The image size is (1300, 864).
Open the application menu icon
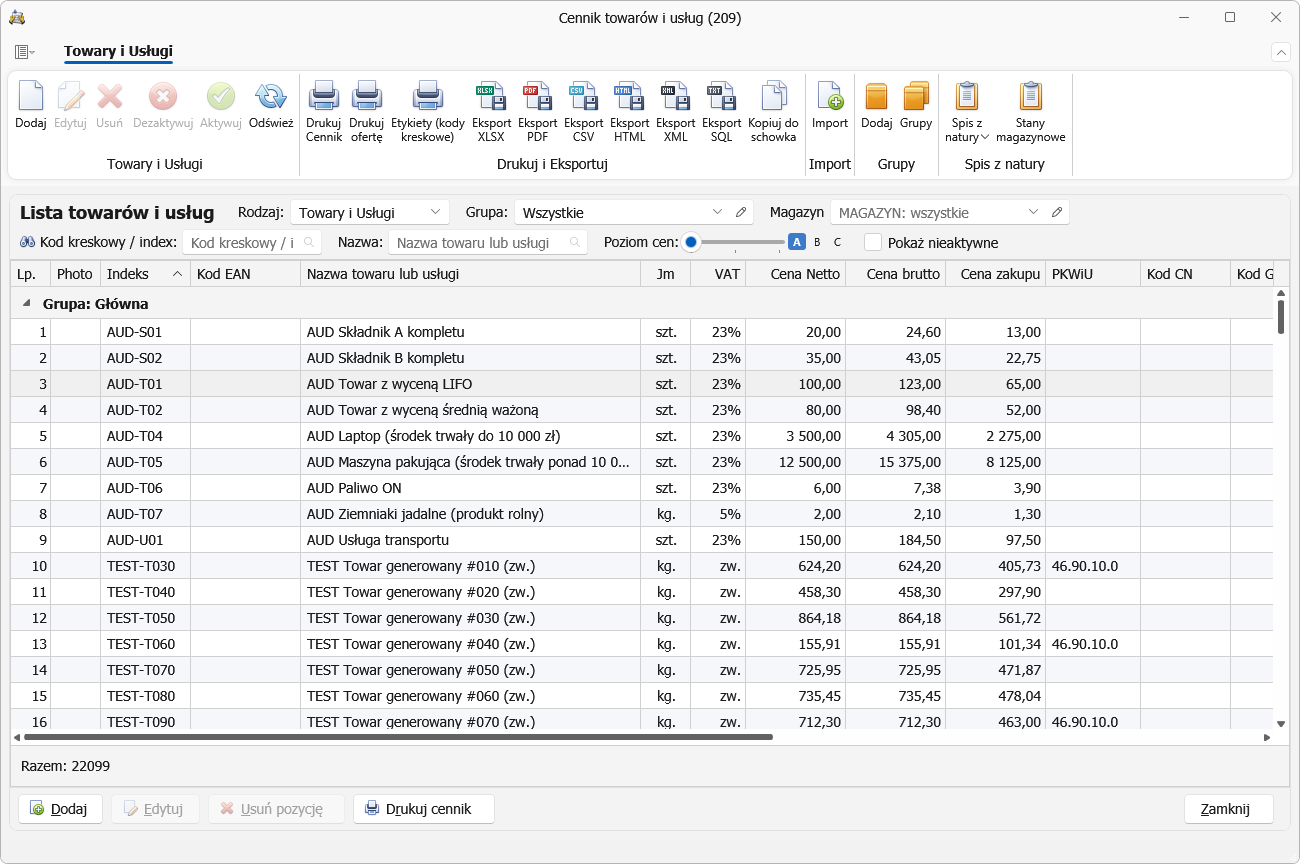(x=25, y=52)
